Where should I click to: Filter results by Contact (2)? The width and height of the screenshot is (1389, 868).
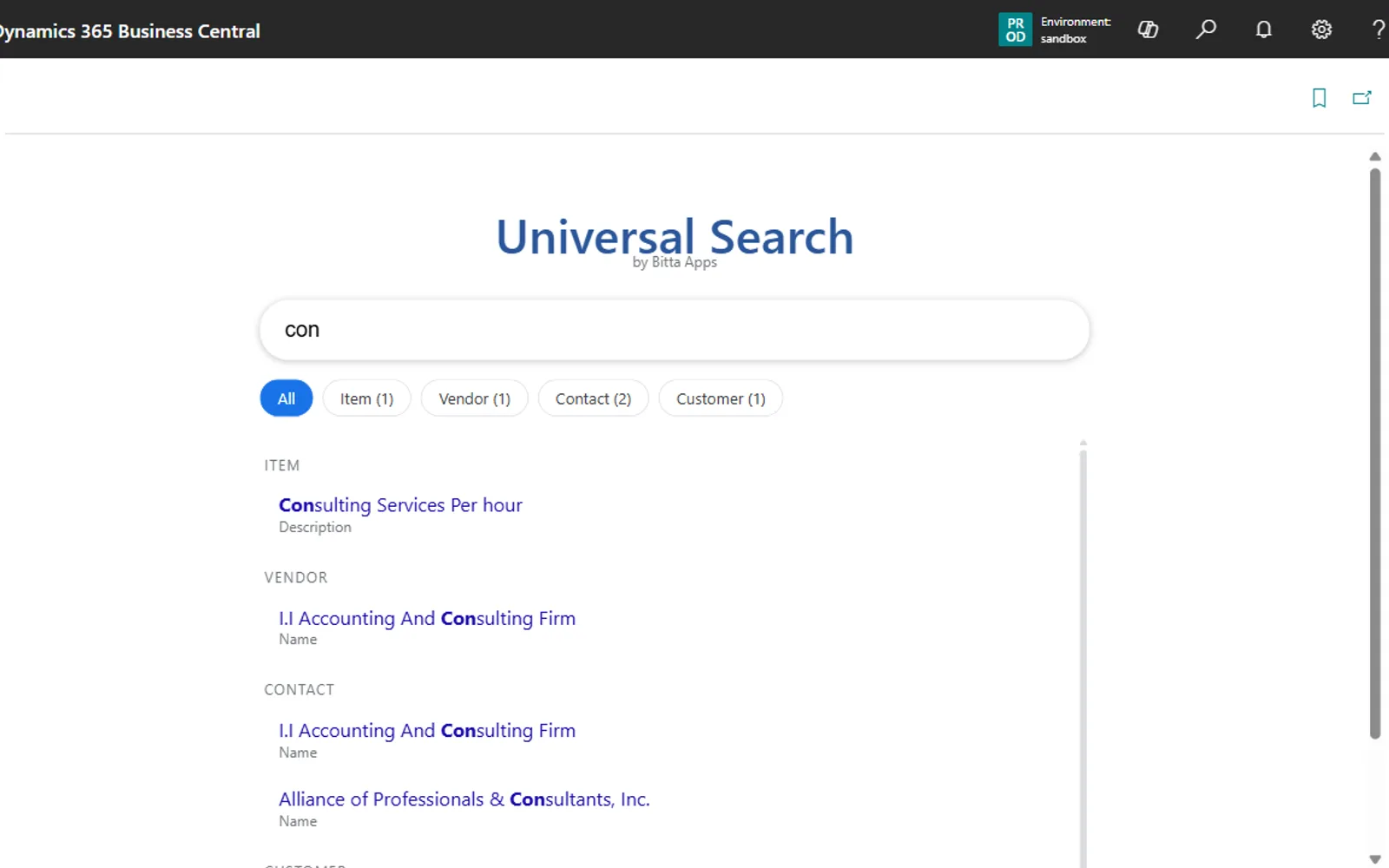click(x=593, y=398)
